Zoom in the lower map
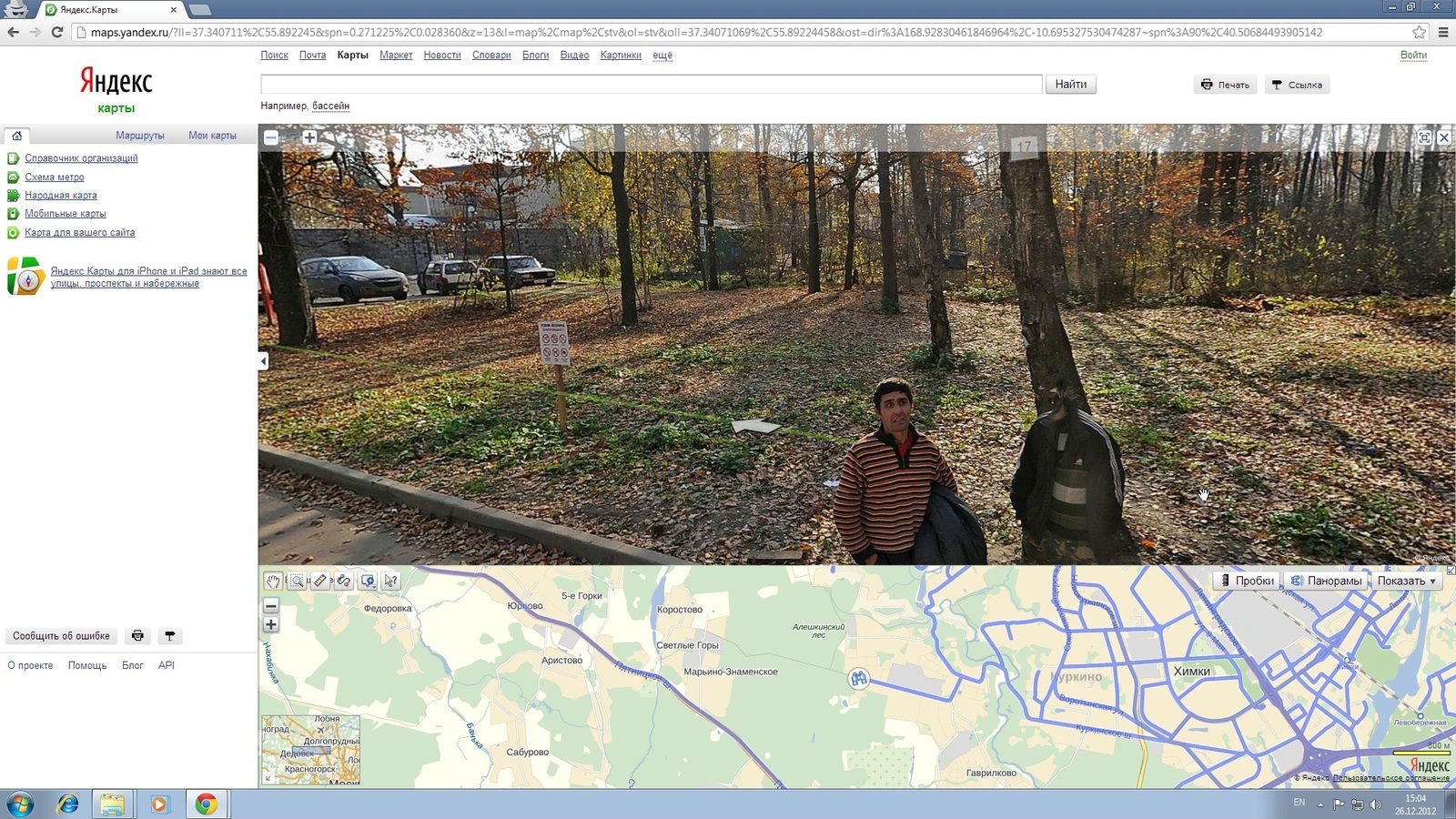This screenshot has width=1456, height=819. coord(270,624)
